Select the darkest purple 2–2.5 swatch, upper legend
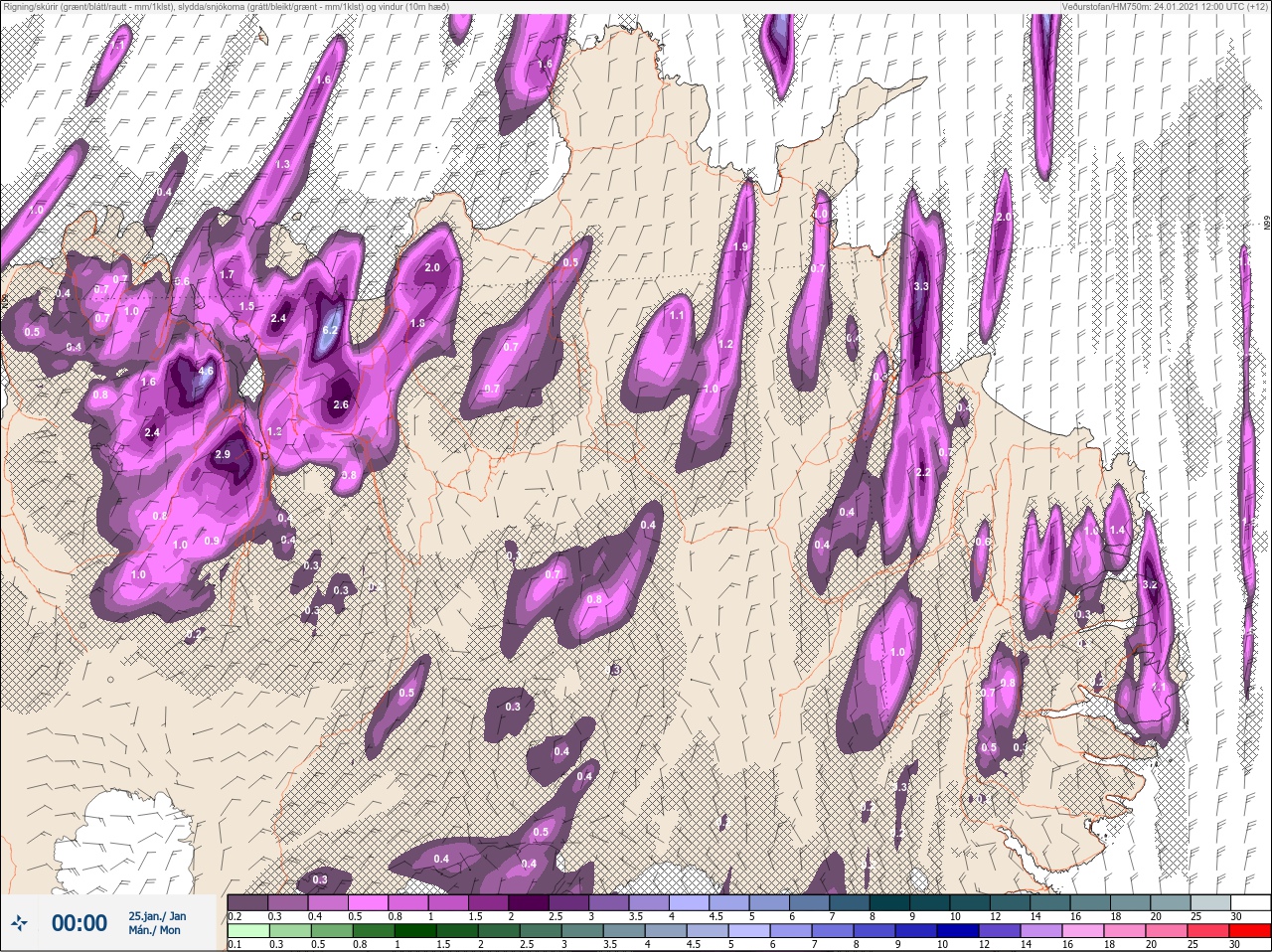This screenshot has height=952, width=1272. (x=529, y=903)
